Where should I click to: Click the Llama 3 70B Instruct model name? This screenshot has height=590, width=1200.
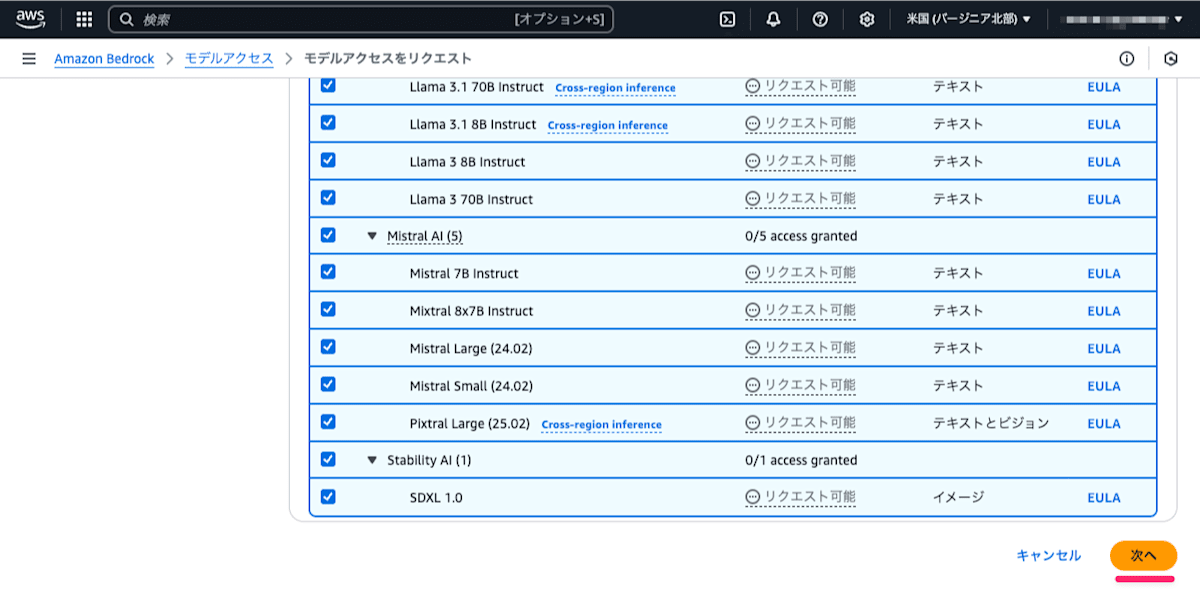pyautogui.click(x=471, y=199)
